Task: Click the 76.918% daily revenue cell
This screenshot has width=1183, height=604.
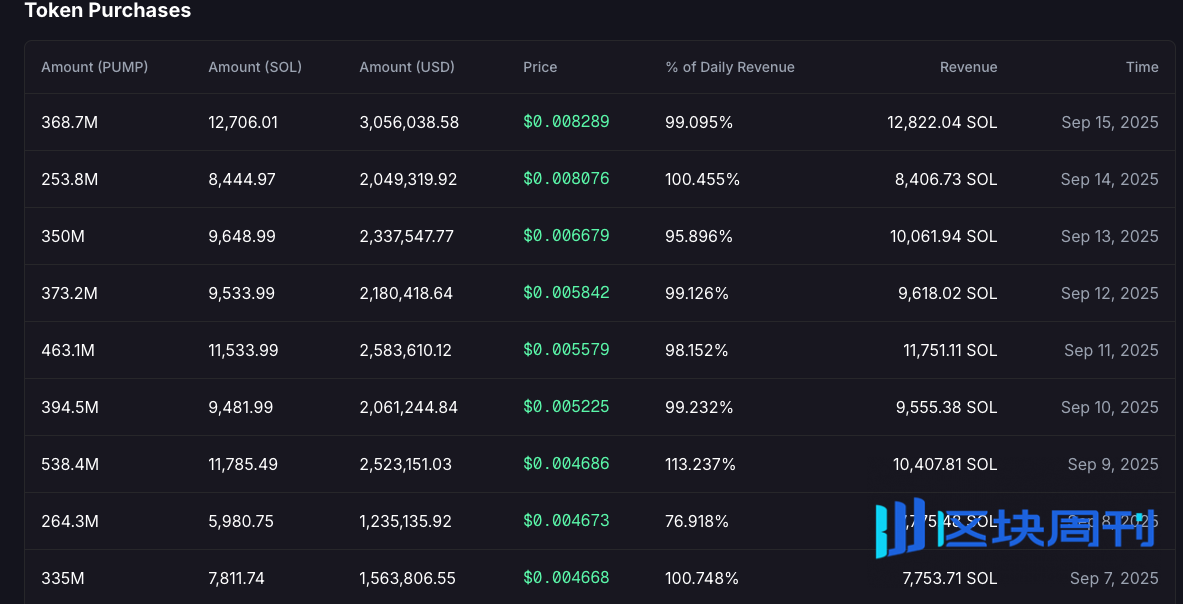Action: [x=696, y=521]
